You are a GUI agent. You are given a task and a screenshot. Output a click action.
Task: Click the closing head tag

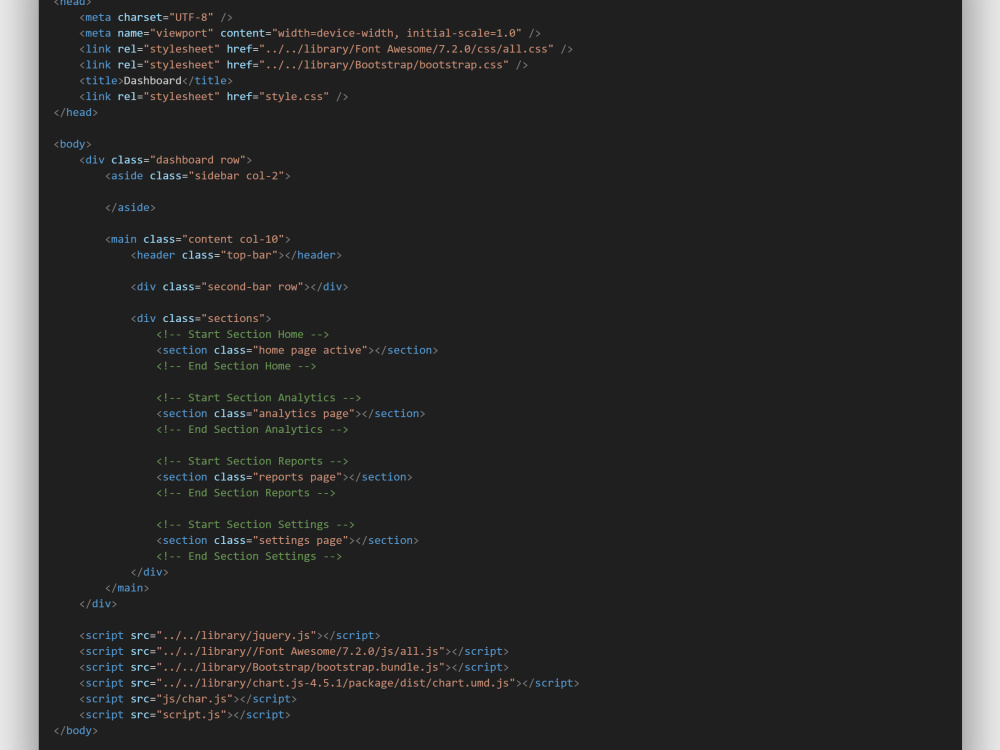click(76, 112)
